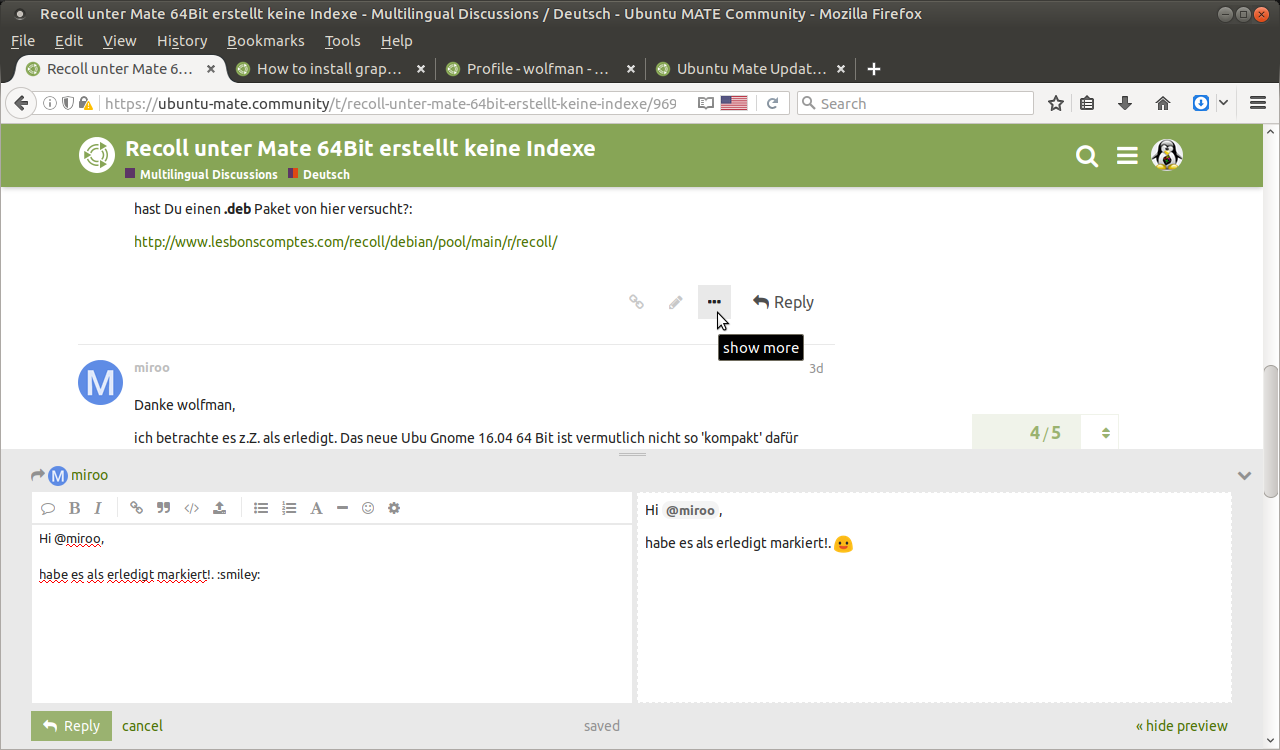This screenshot has width=1280, height=750.
Task: Copy the post link with the chain icon
Action: click(x=636, y=302)
